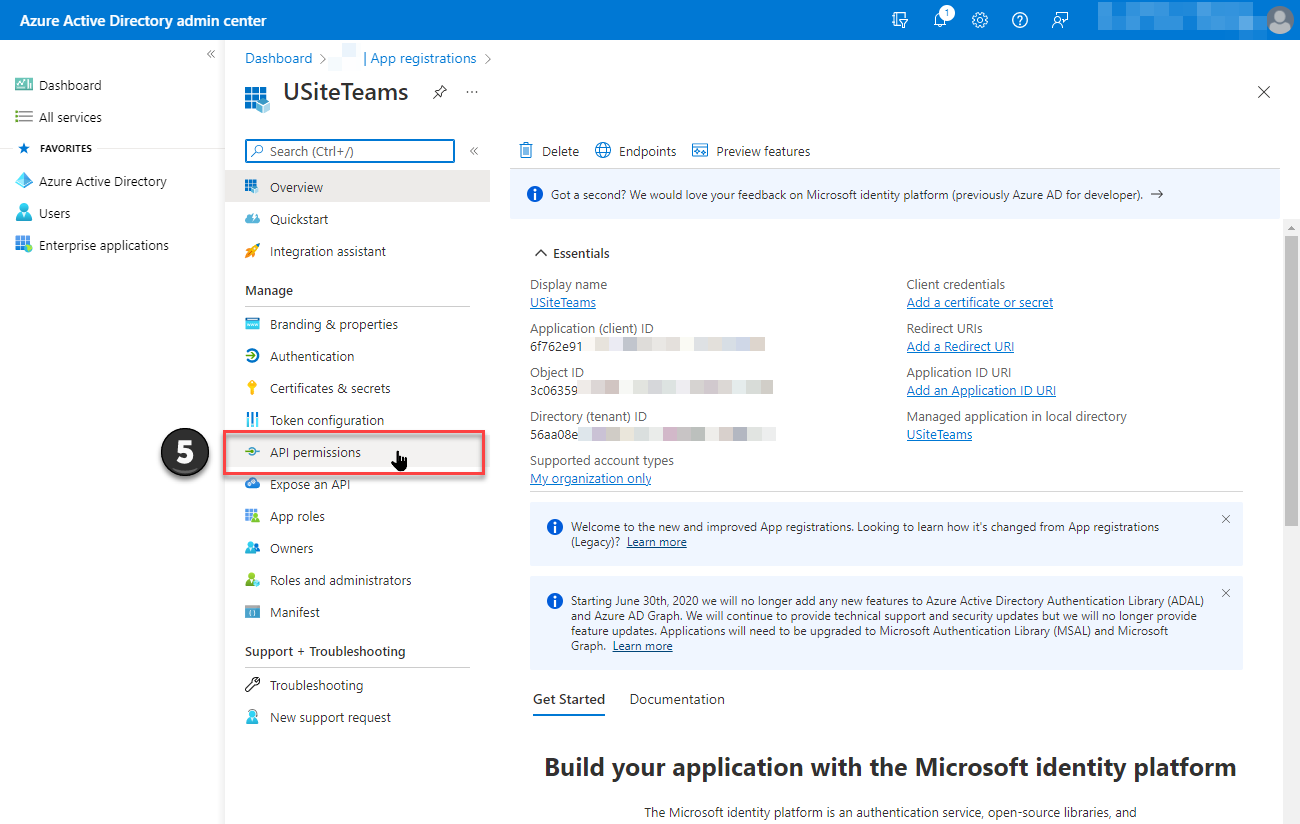
Task: Click the Authentication icon
Action: click(x=252, y=356)
